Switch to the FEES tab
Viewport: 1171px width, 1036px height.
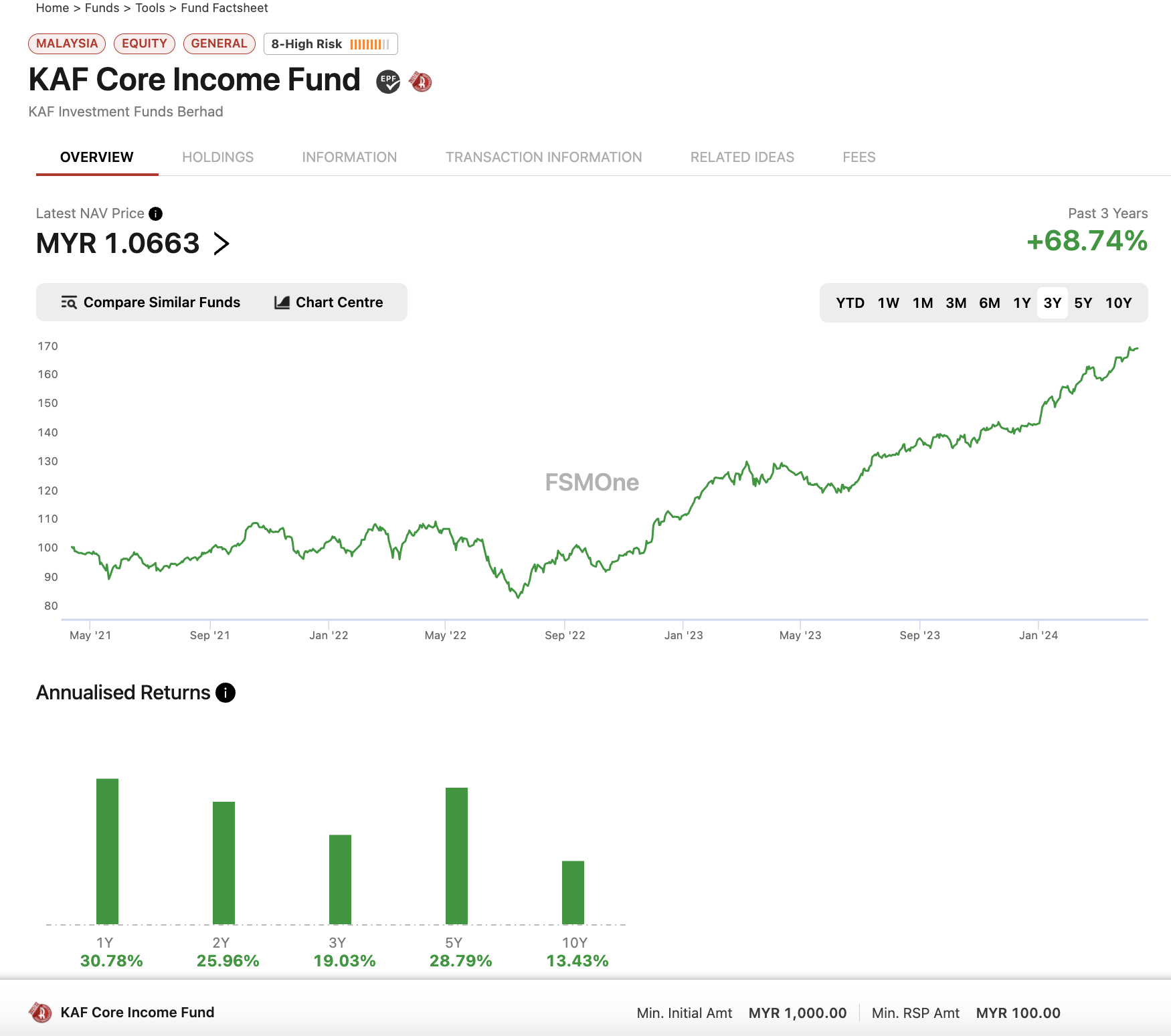pos(859,157)
